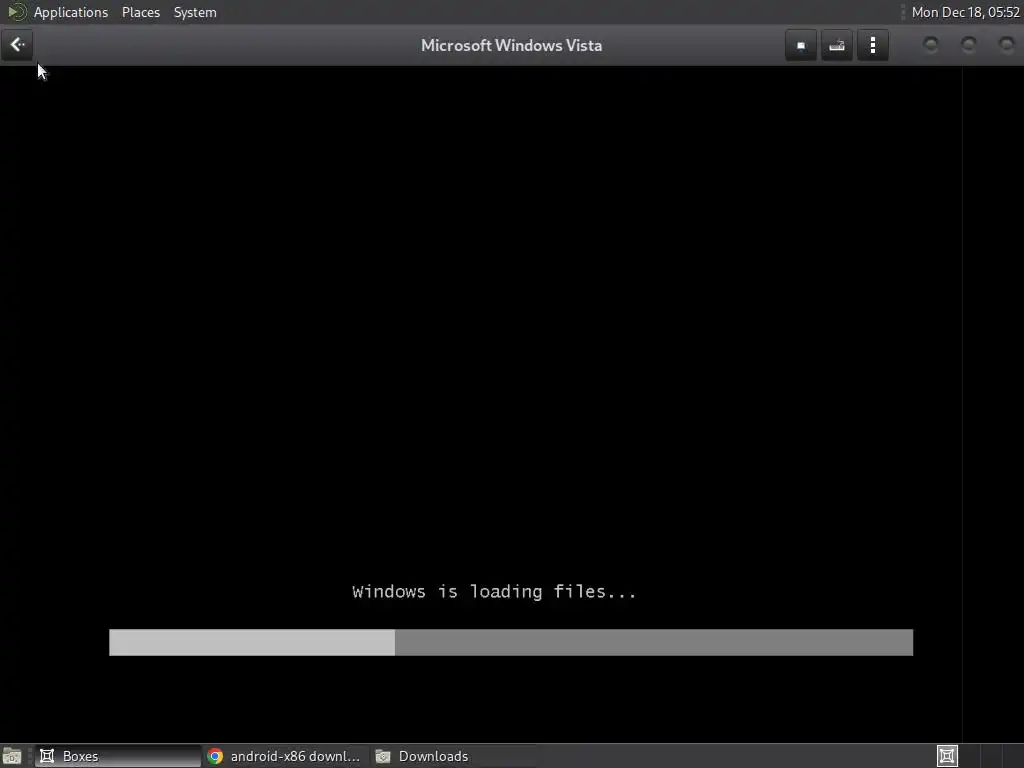Switch to Boxes in taskbar
Image resolution: width=1024 pixels, height=768 pixels.
click(118, 756)
